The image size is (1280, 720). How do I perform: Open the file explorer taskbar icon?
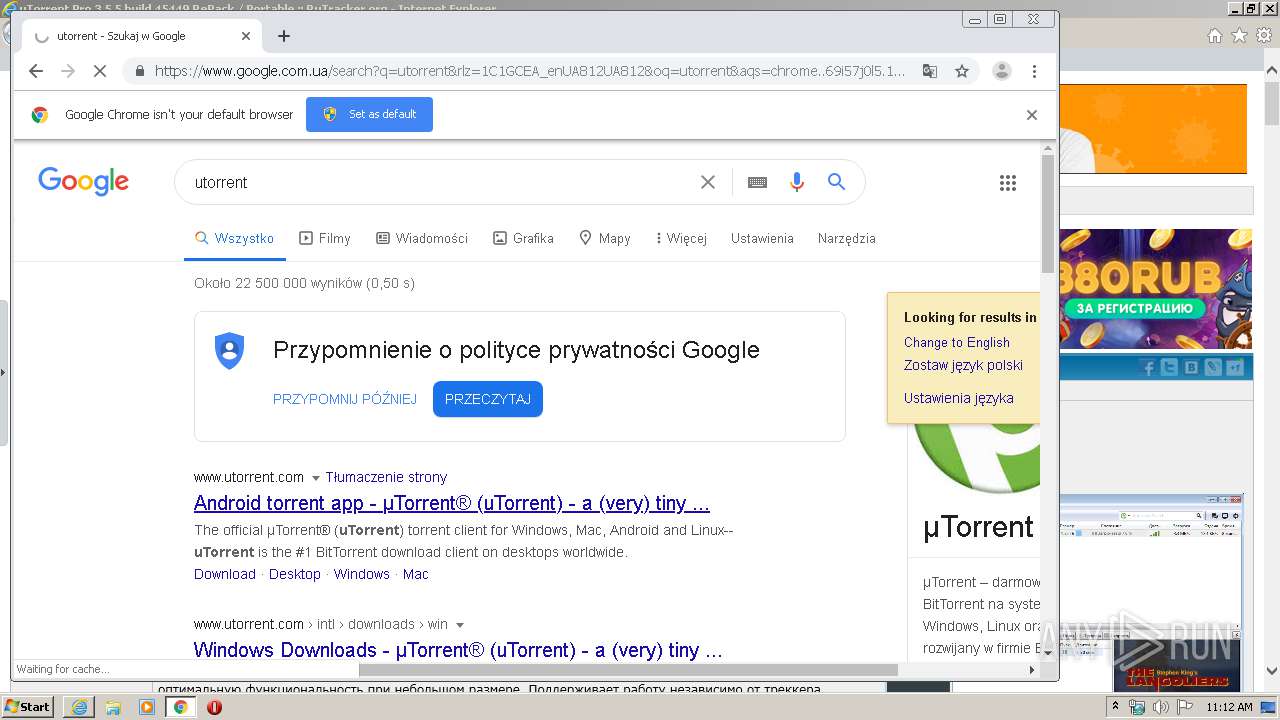click(x=113, y=707)
